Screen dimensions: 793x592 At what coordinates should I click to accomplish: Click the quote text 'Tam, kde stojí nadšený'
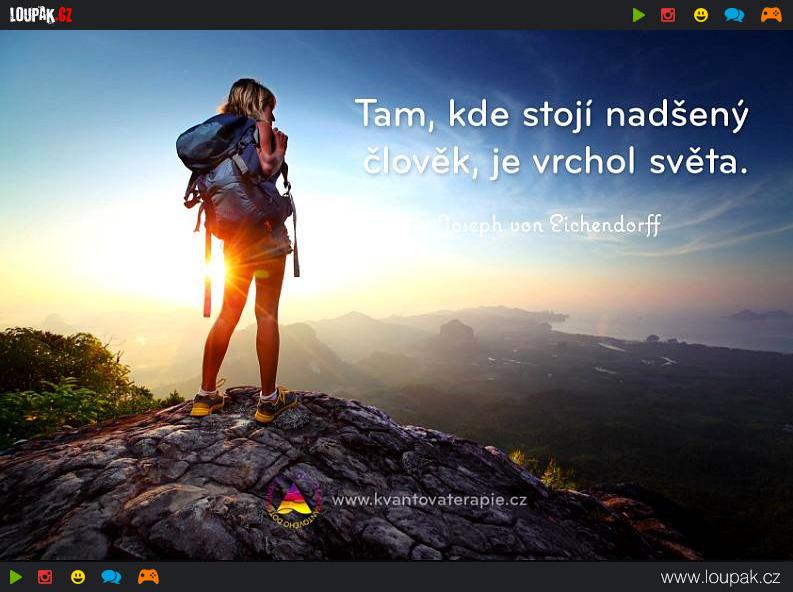[552, 115]
